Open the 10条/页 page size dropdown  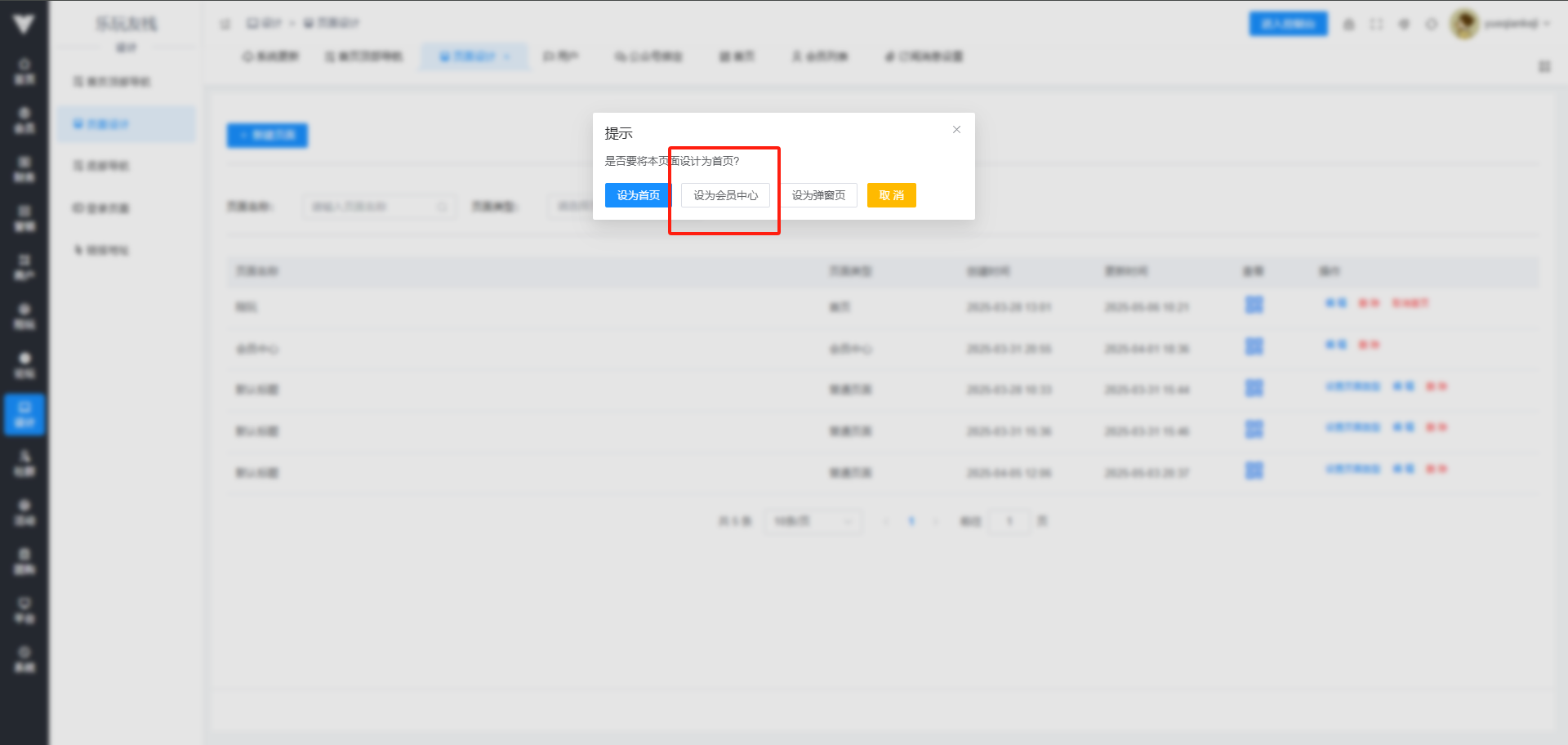(x=813, y=521)
